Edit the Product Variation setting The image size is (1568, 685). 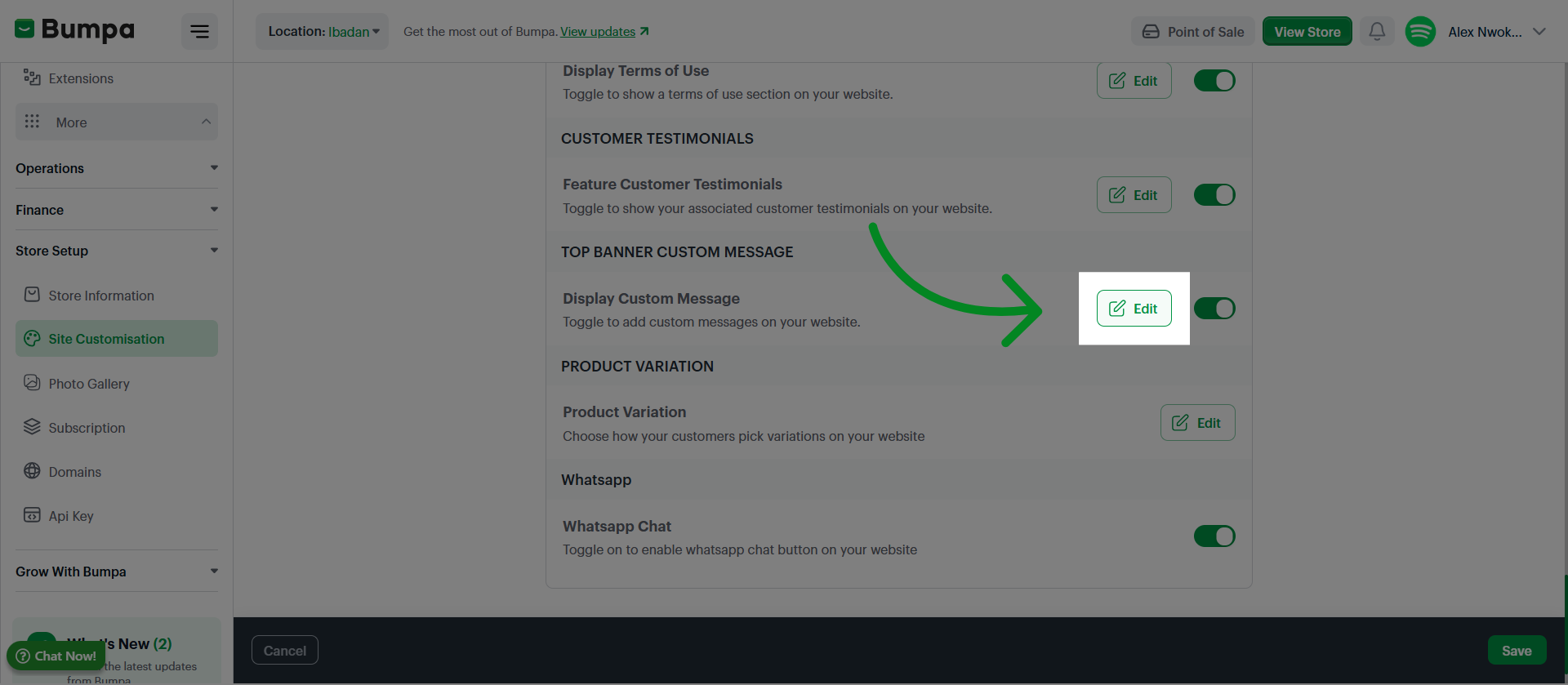click(x=1198, y=423)
